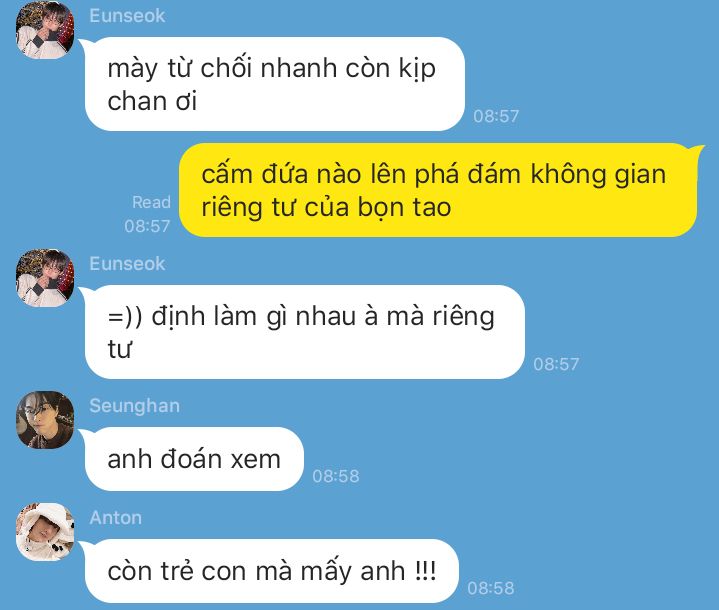Select the Seunghan sender name

[x=134, y=406]
